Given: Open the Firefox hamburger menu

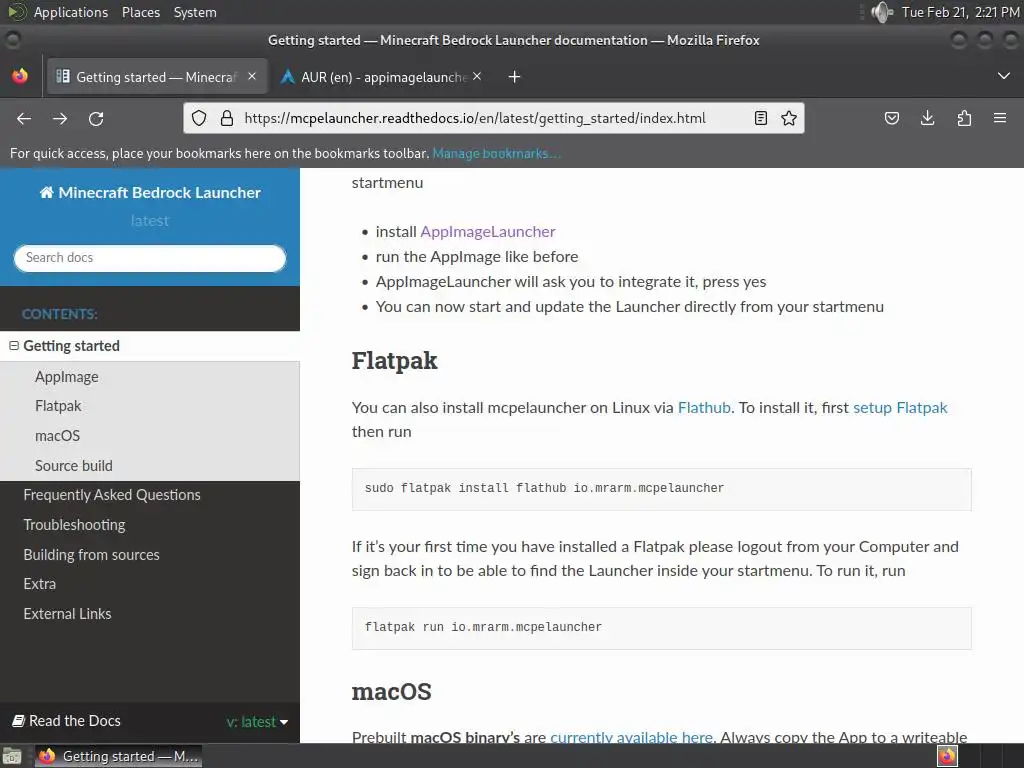Looking at the screenshot, I should (x=1000, y=118).
